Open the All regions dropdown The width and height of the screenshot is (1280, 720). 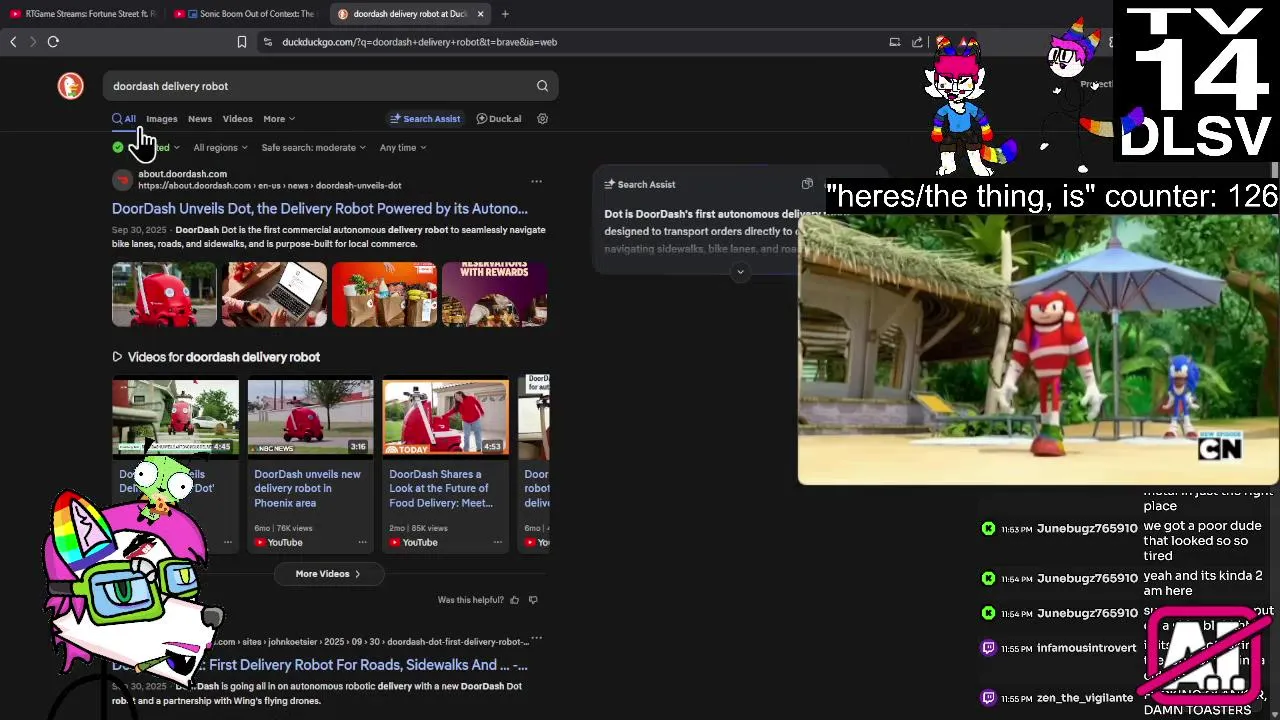pyautogui.click(x=220, y=148)
